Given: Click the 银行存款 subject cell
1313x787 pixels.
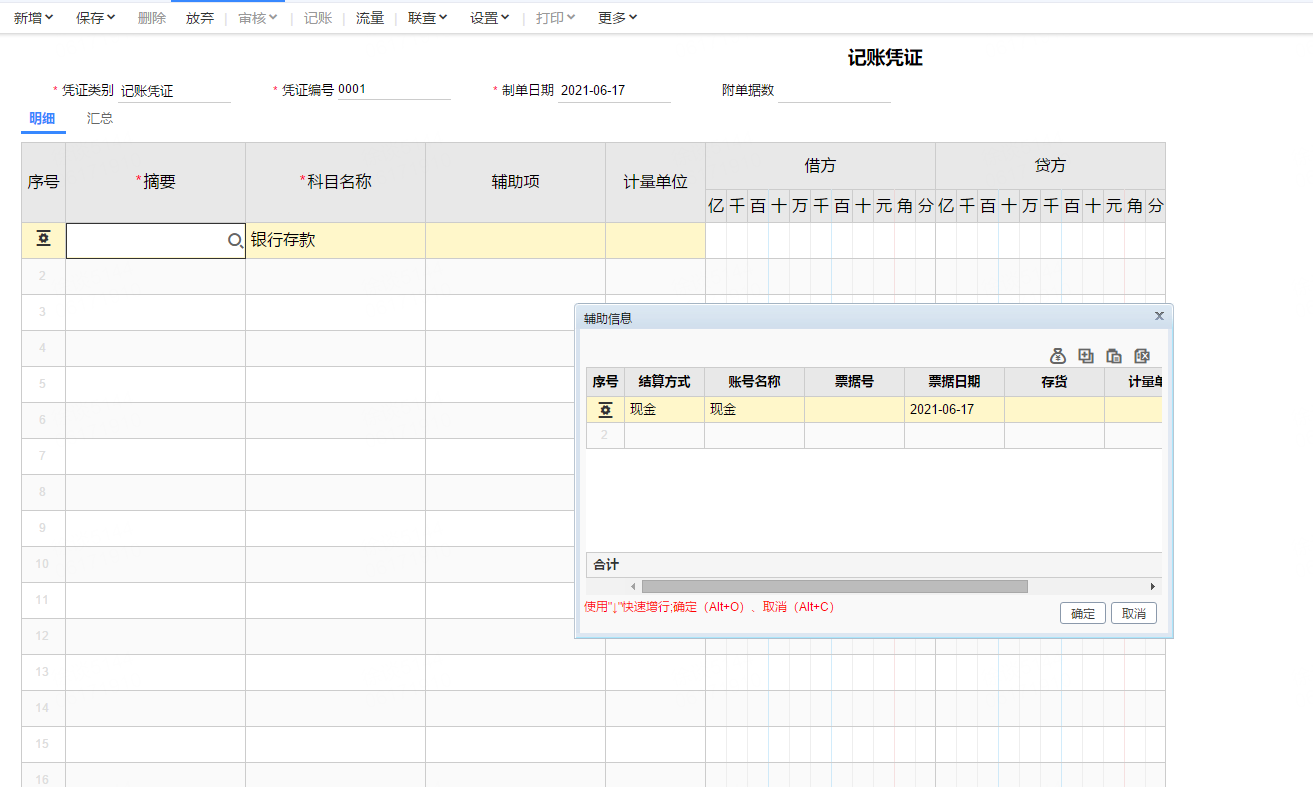Looking at the screenshot, I should [x=335, y=240].
